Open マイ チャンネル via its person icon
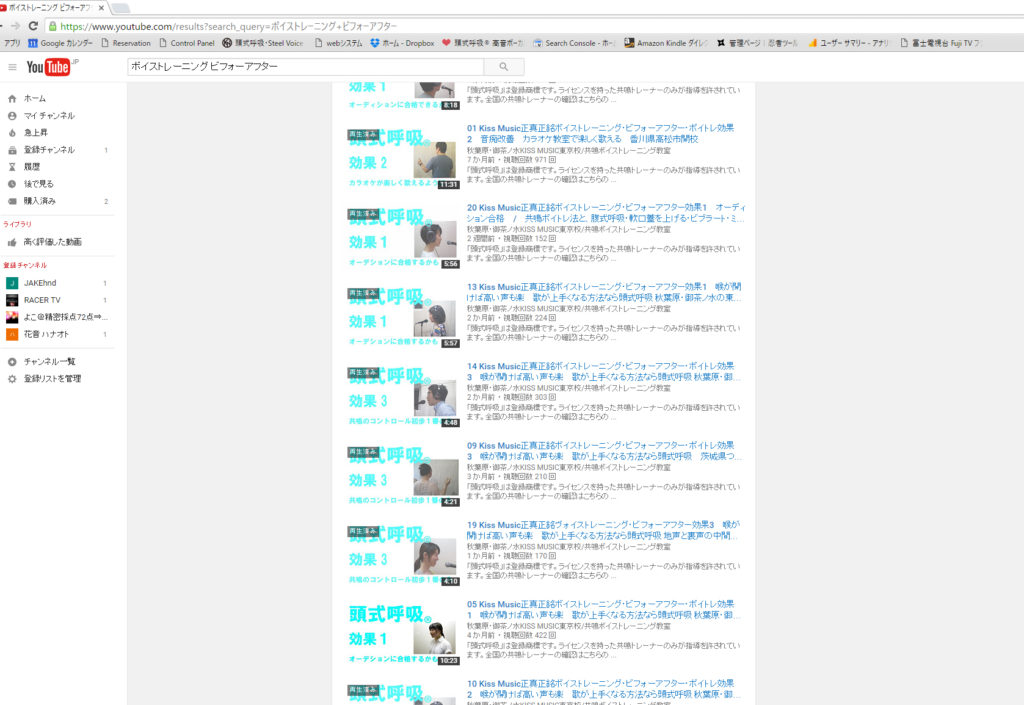 click(x=12, y=116)
